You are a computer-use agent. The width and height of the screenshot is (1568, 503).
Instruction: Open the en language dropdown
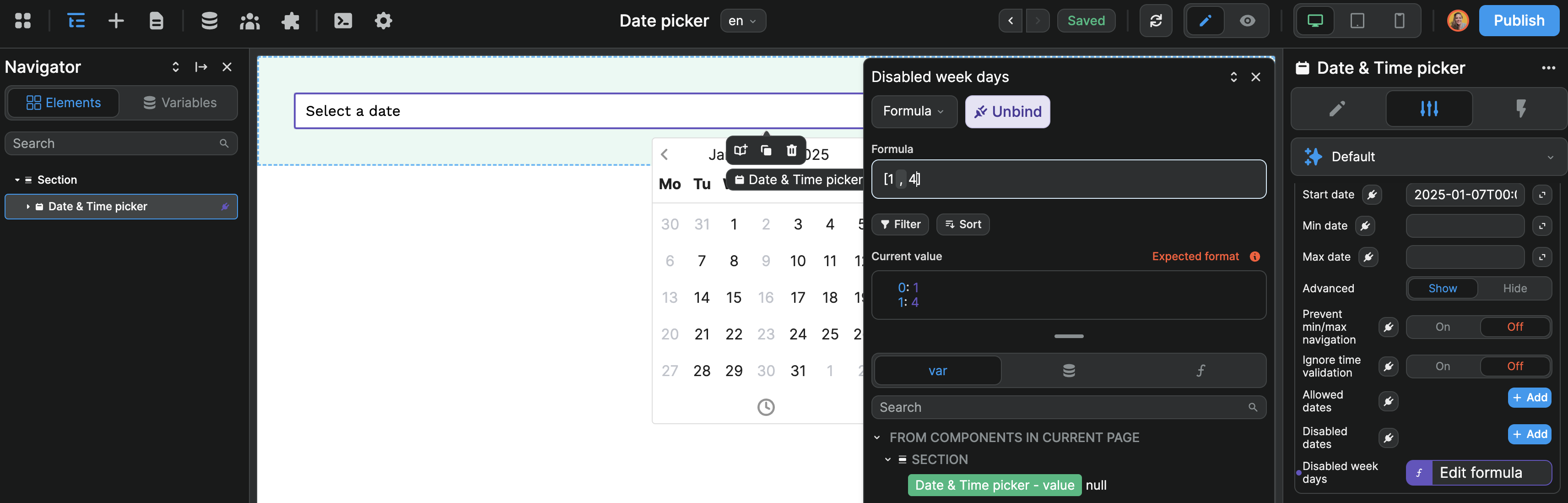(x=743, y=21)
